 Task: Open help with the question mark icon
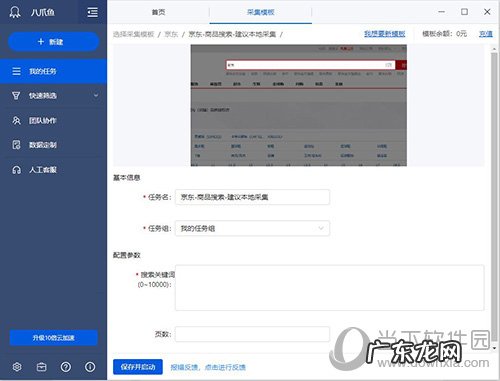click(x=66, y=367)
